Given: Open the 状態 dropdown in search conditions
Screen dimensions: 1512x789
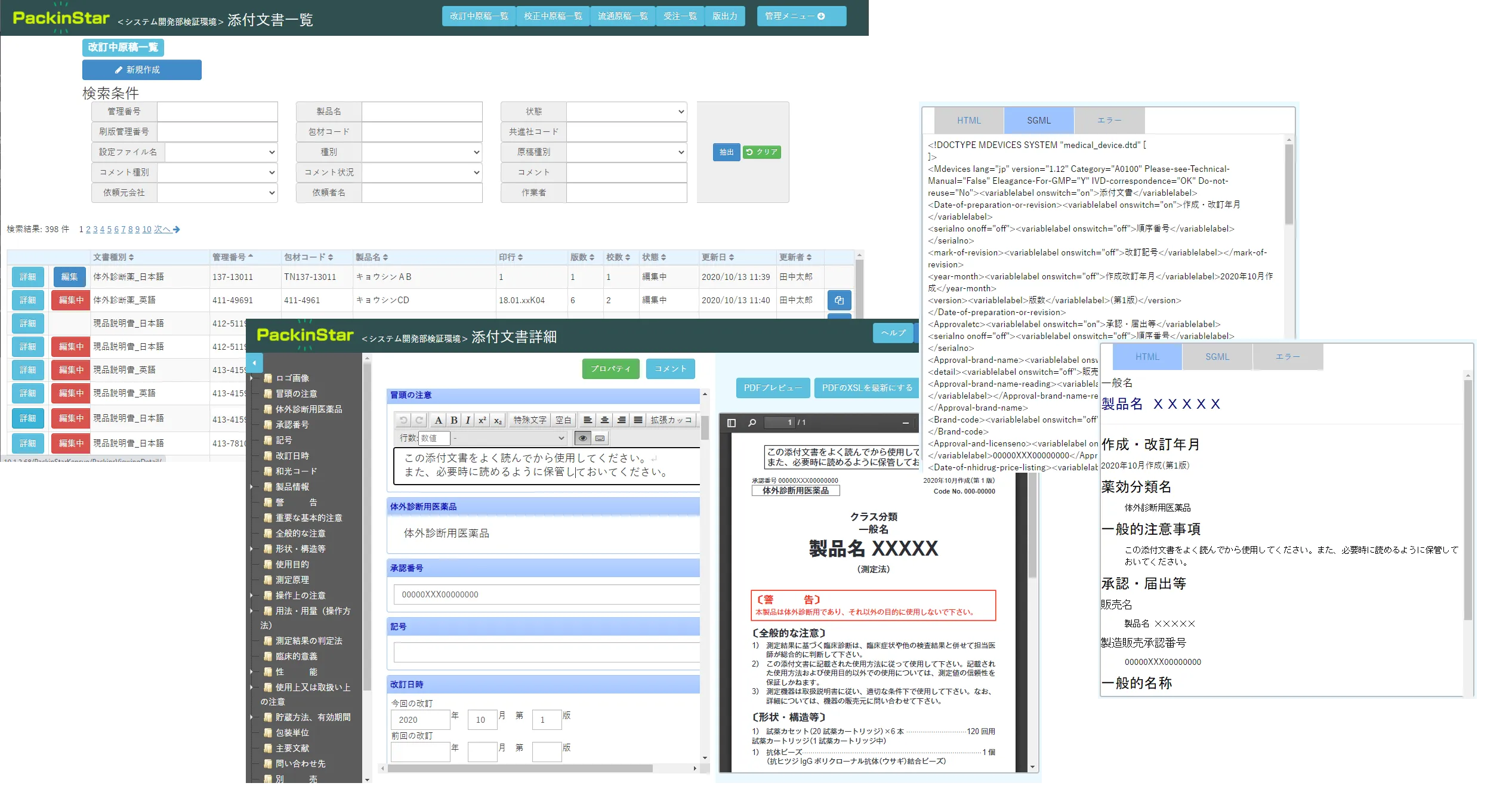Looking at the screenshot, I should click(627, 112).
